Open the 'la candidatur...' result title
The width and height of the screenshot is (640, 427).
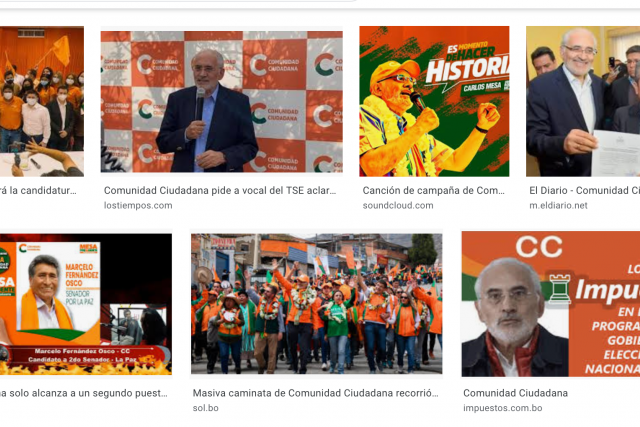(x=38, y=190)
